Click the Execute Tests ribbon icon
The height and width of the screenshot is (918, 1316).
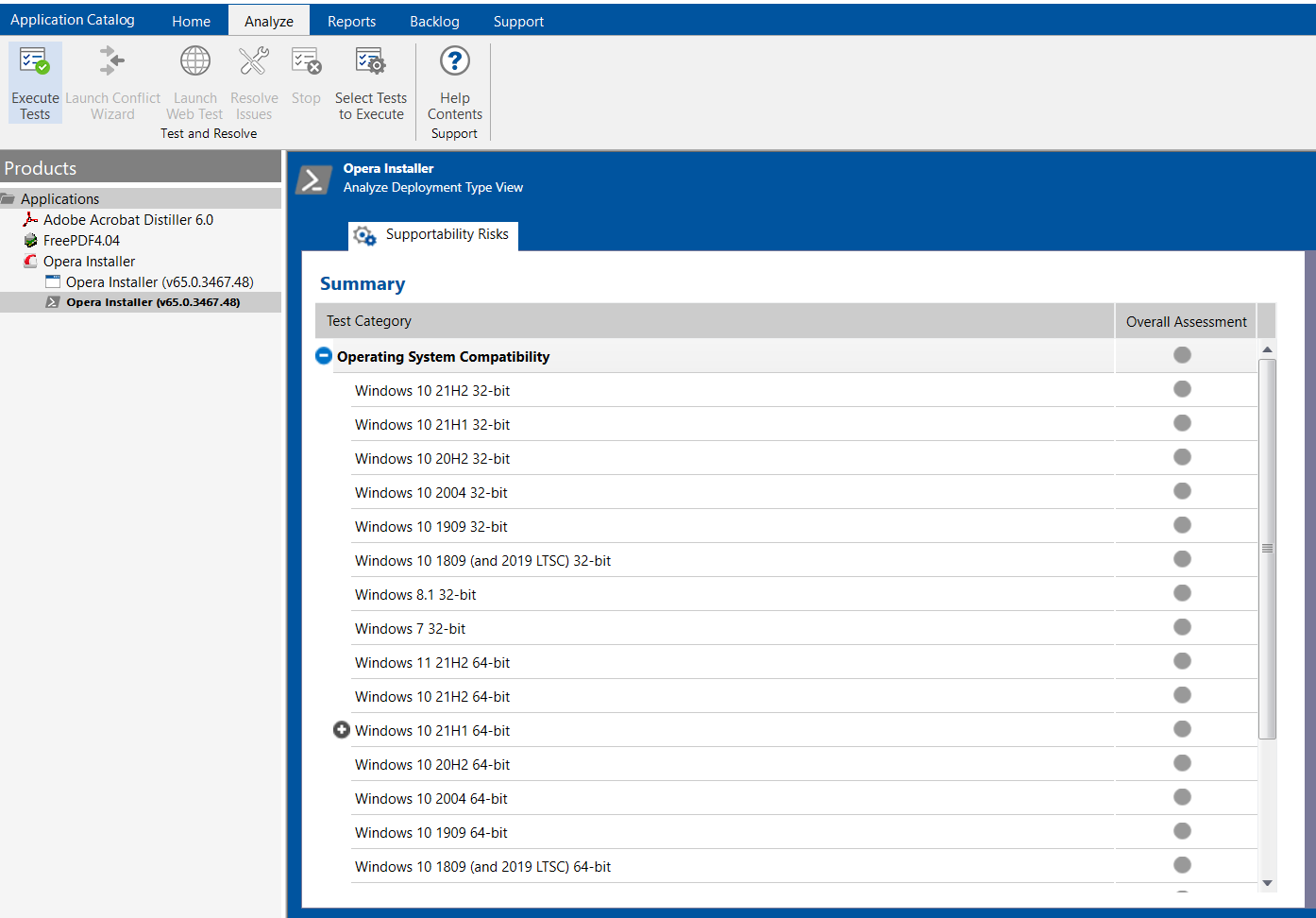click(x=35, y=63)
